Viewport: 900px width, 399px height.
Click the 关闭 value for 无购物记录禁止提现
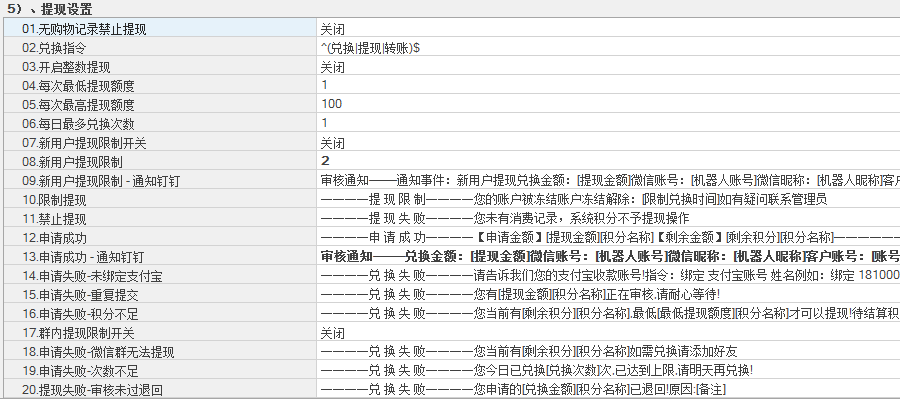coord(333,29)
